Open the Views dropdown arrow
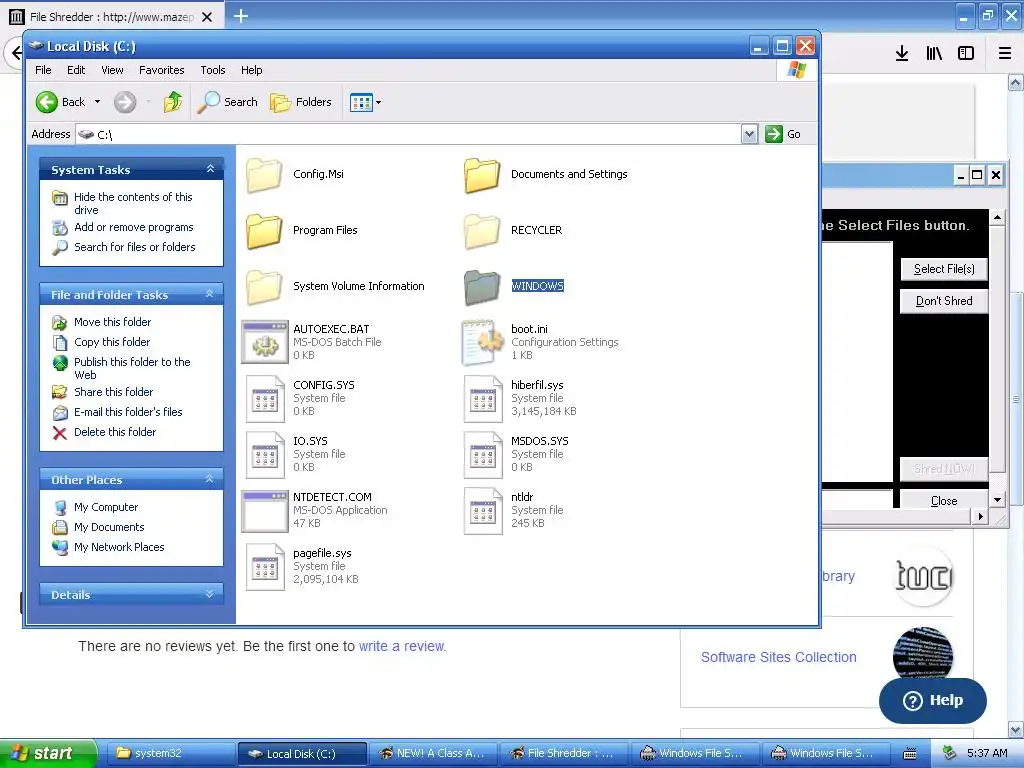The width and height of the screenshot is (1024, 768). pos(378,103)
